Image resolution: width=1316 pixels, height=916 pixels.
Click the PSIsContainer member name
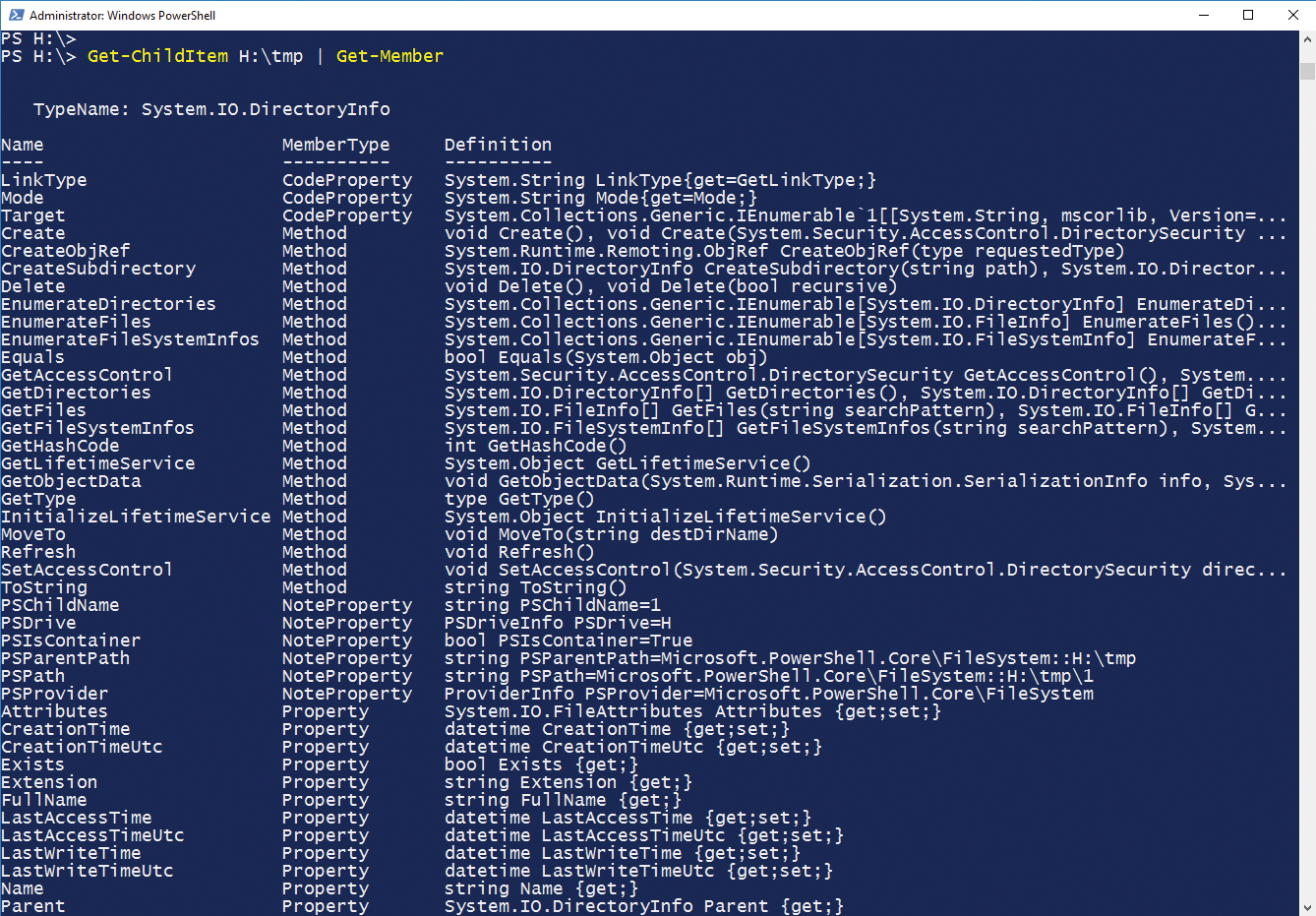pyautogui.click(x=71, y=641)
